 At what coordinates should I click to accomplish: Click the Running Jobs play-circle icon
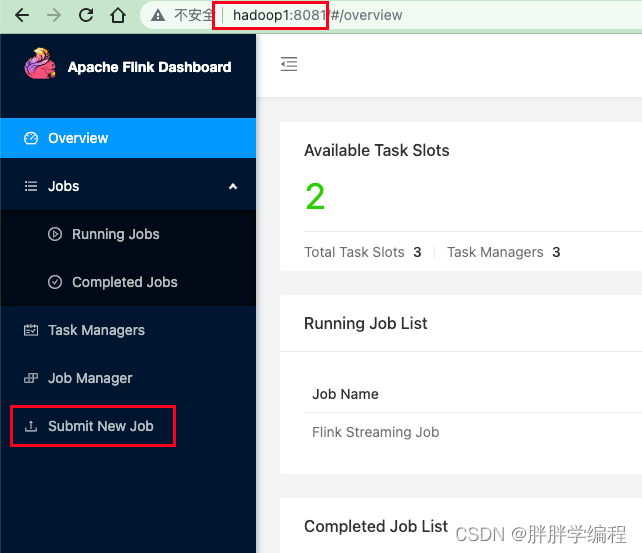[55, 234]
